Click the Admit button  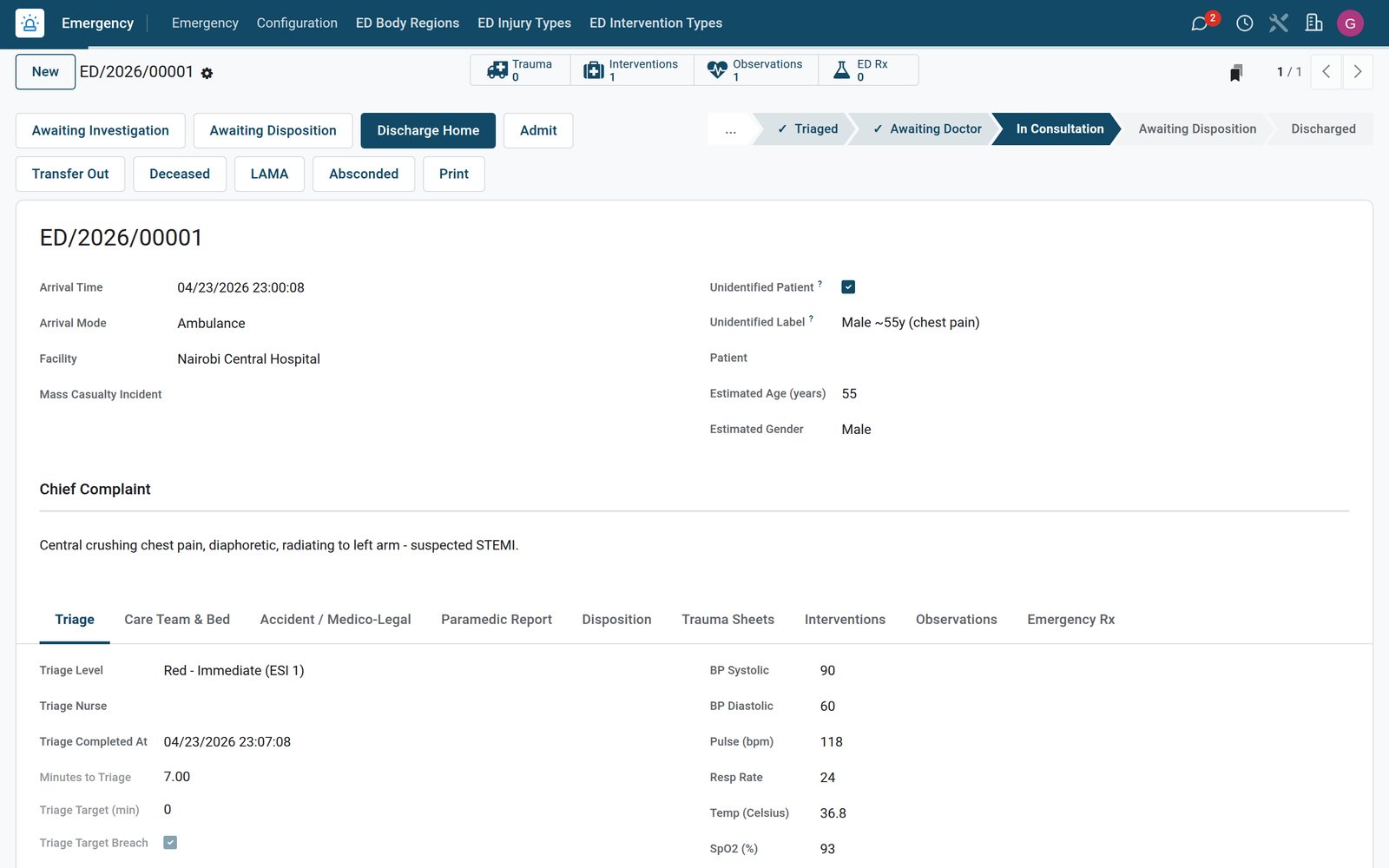click(538, 130)
